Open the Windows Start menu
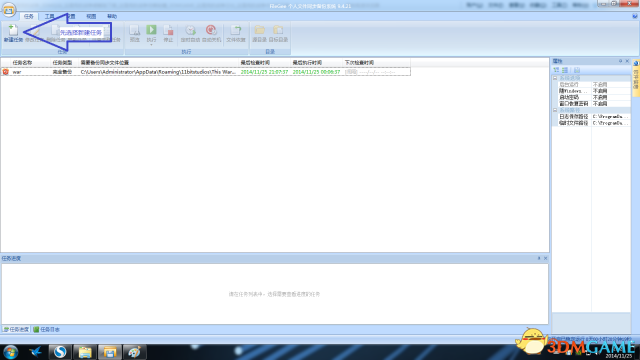Screen dimensions: 640x360 pyautogui.click(x=10, y=352)
